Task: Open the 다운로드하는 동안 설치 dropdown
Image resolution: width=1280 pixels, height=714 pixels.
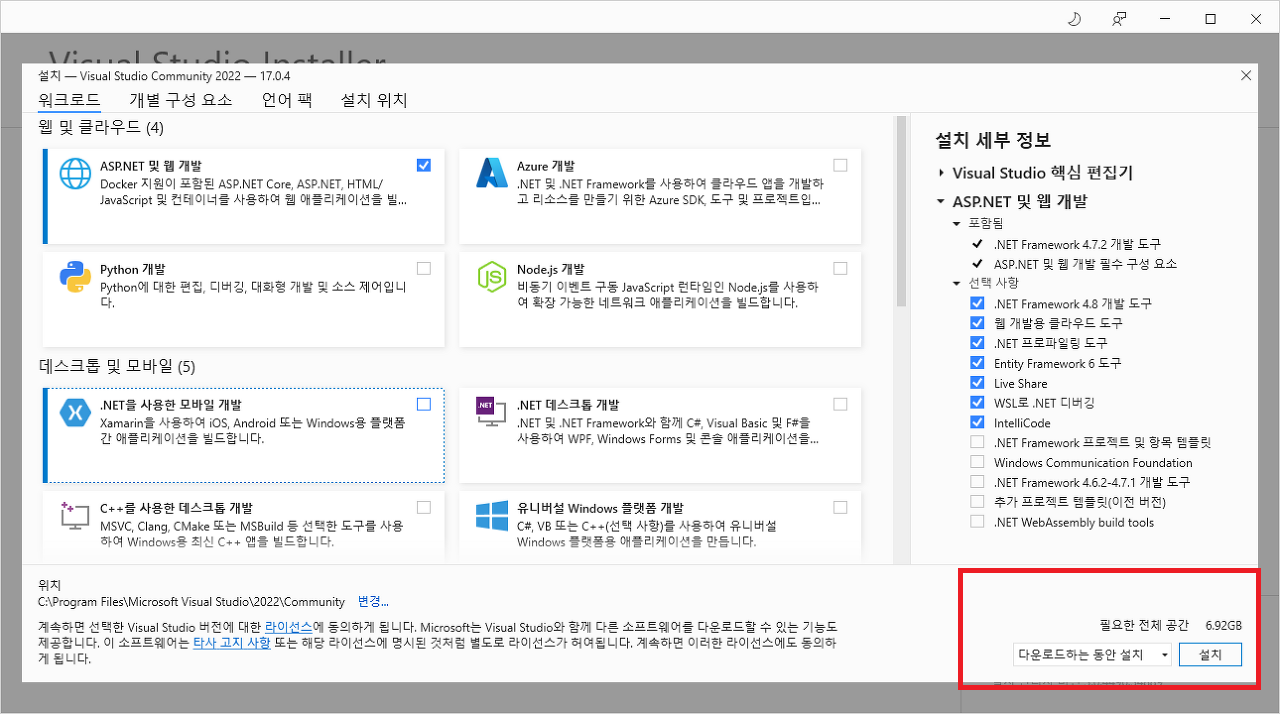Action: 1092,654
